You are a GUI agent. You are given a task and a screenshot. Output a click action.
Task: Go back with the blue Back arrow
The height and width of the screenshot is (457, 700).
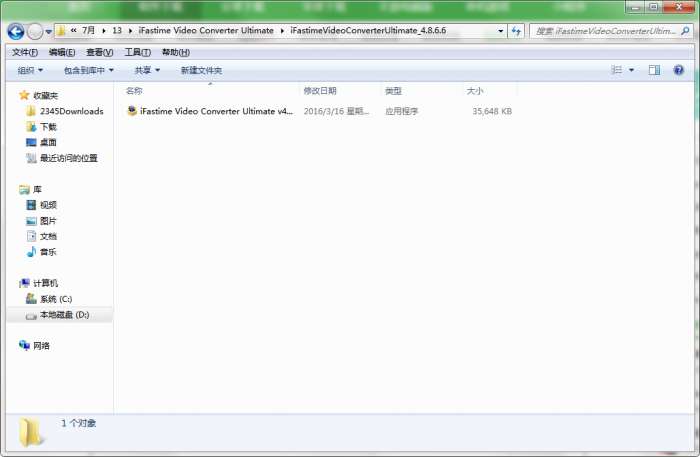pos(16,31)
